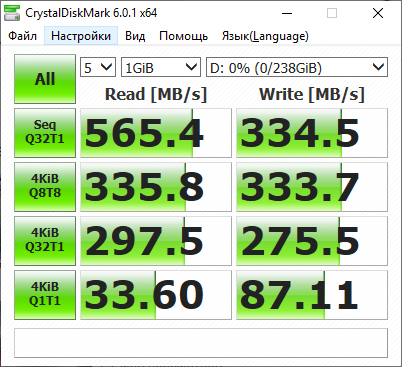Click the 4KiB Q1T1 read result 33.60
Image resolution: width=402 pixels, height=367 pixels.
156,295
